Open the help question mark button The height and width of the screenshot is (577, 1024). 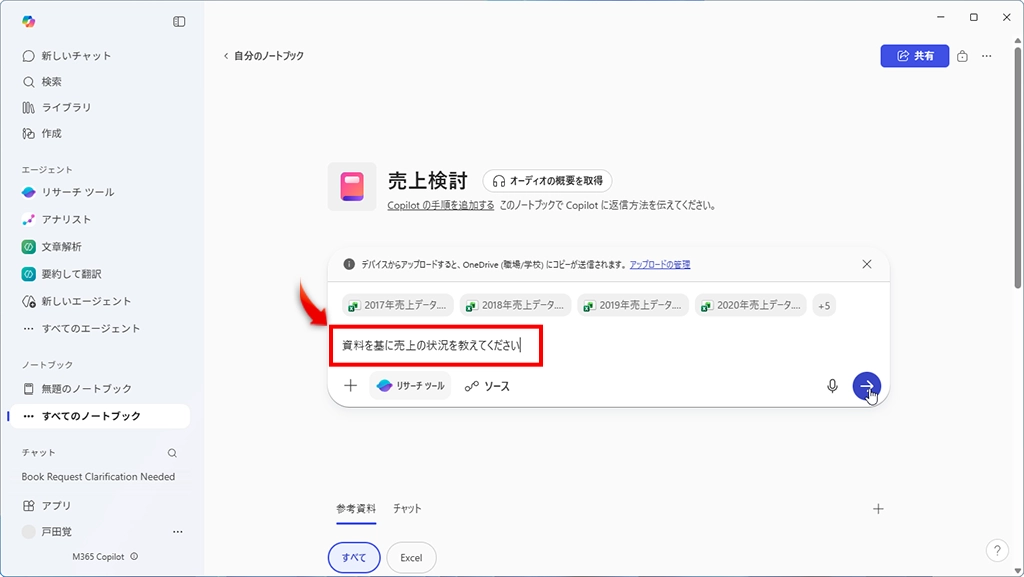pos(996,550)
